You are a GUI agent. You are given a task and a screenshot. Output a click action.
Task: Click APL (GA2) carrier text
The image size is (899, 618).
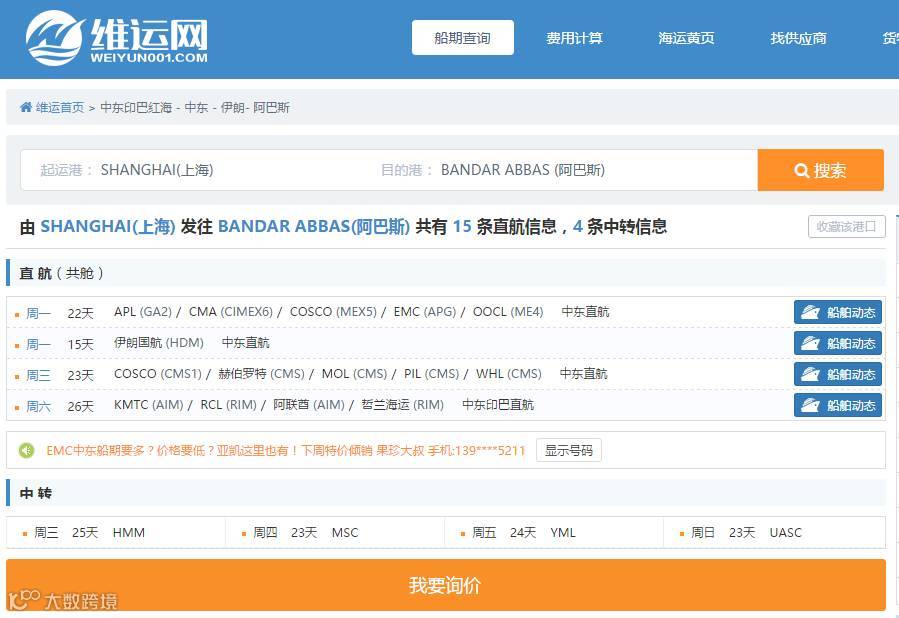[143, 312]
